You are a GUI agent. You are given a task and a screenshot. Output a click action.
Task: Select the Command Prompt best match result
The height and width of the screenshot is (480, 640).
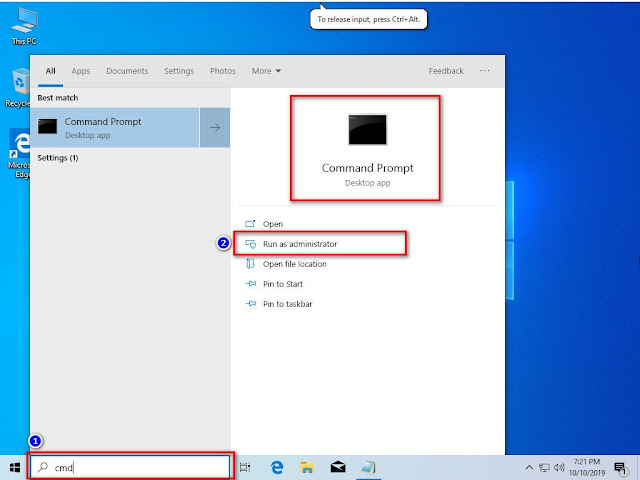tap(115, 127)
